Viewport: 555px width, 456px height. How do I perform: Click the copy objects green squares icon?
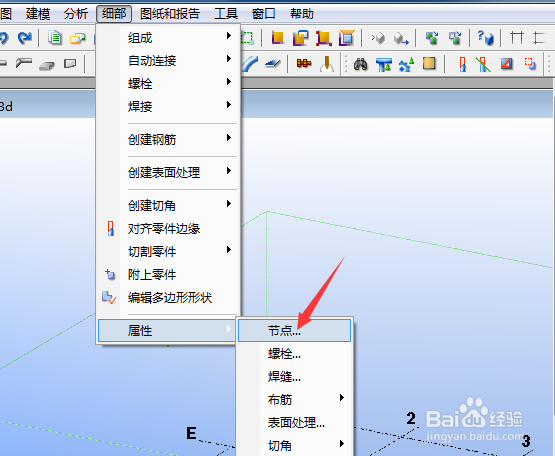point(432,38)
